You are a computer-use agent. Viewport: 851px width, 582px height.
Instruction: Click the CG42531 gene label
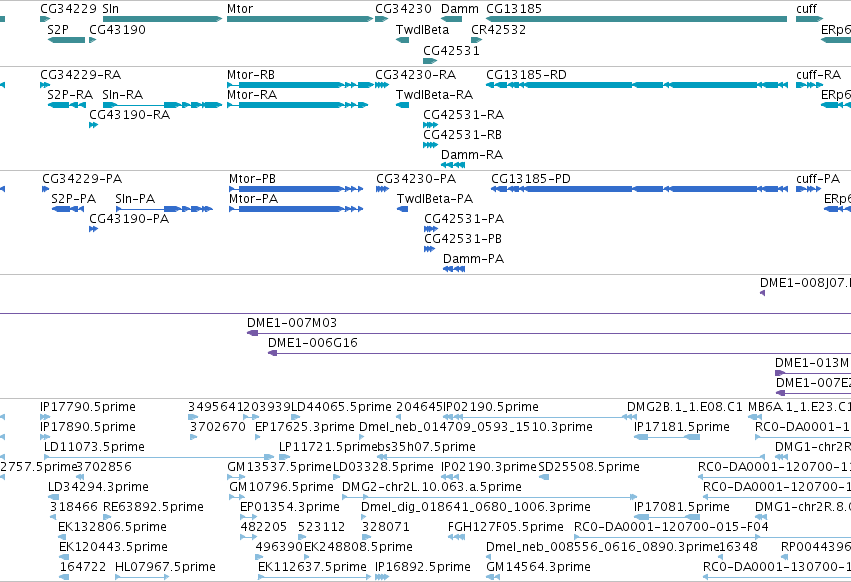coord(452,50)
